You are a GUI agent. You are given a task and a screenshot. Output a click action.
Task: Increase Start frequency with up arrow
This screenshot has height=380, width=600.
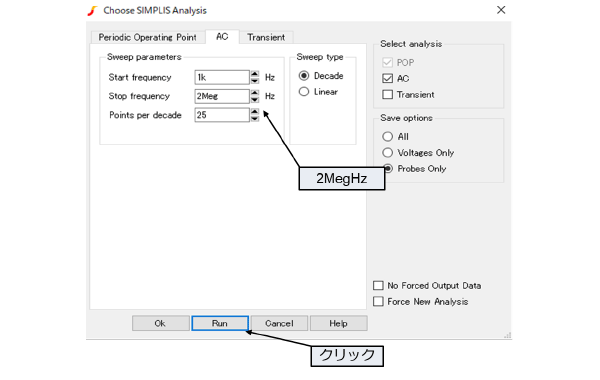point(255,74)
